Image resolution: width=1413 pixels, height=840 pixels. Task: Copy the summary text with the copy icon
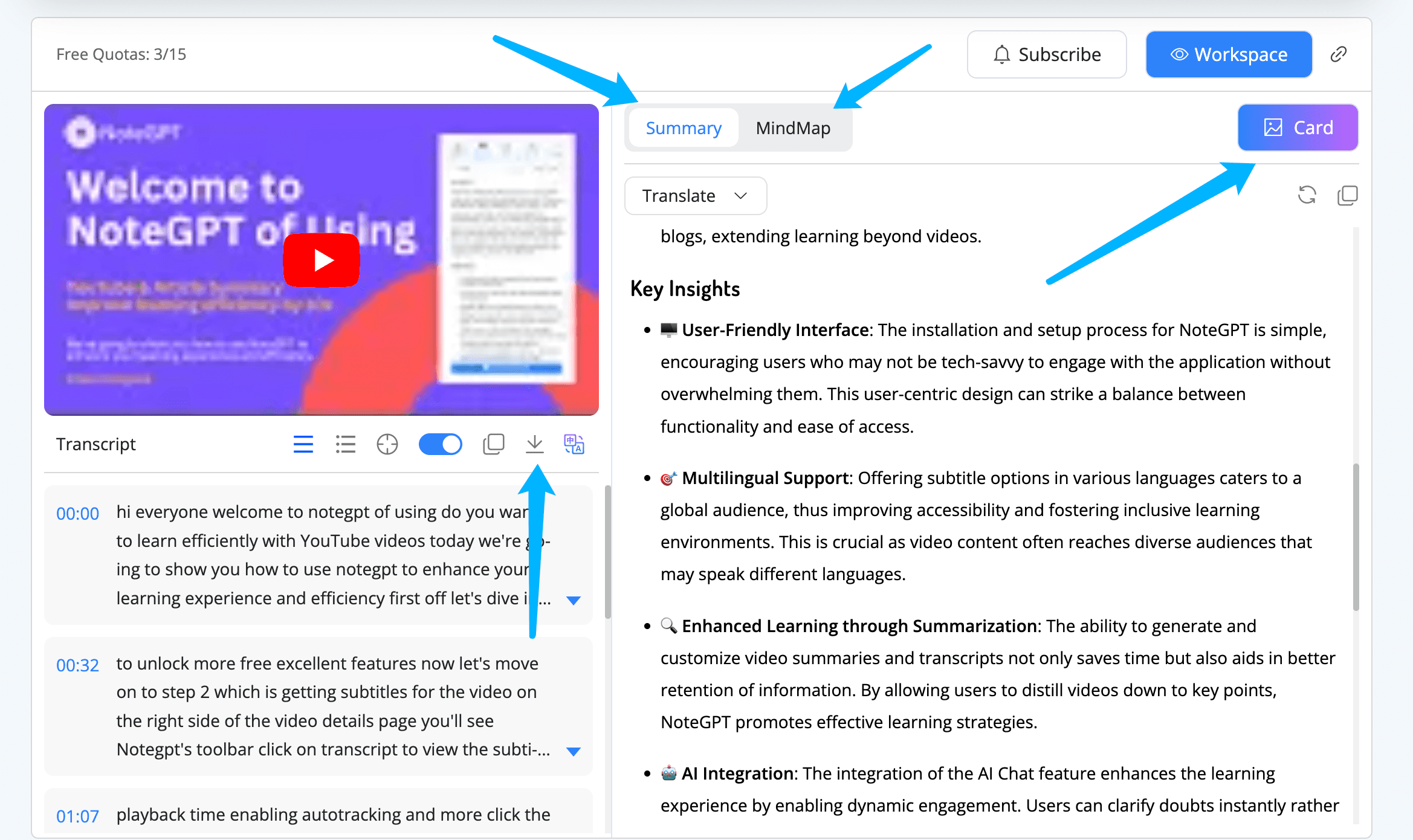click(1347, 195)
